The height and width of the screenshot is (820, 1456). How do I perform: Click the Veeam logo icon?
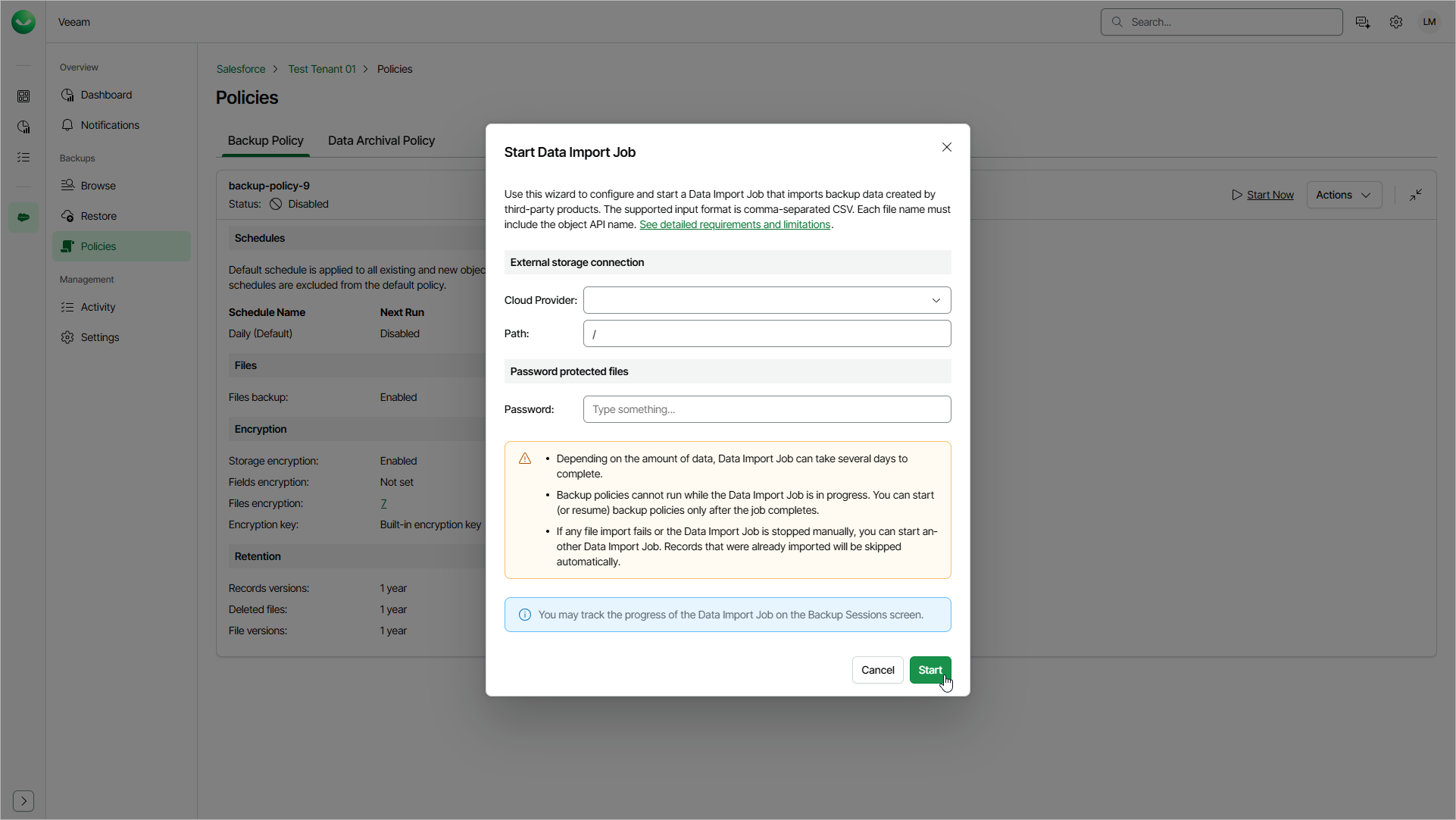click(23, 22)
